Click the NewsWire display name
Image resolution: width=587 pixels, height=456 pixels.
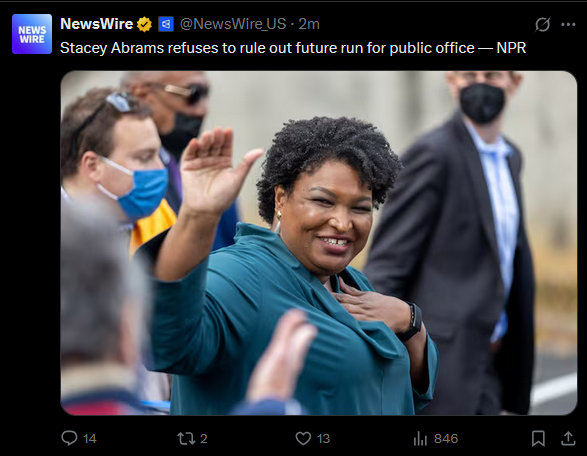(97, 24)
